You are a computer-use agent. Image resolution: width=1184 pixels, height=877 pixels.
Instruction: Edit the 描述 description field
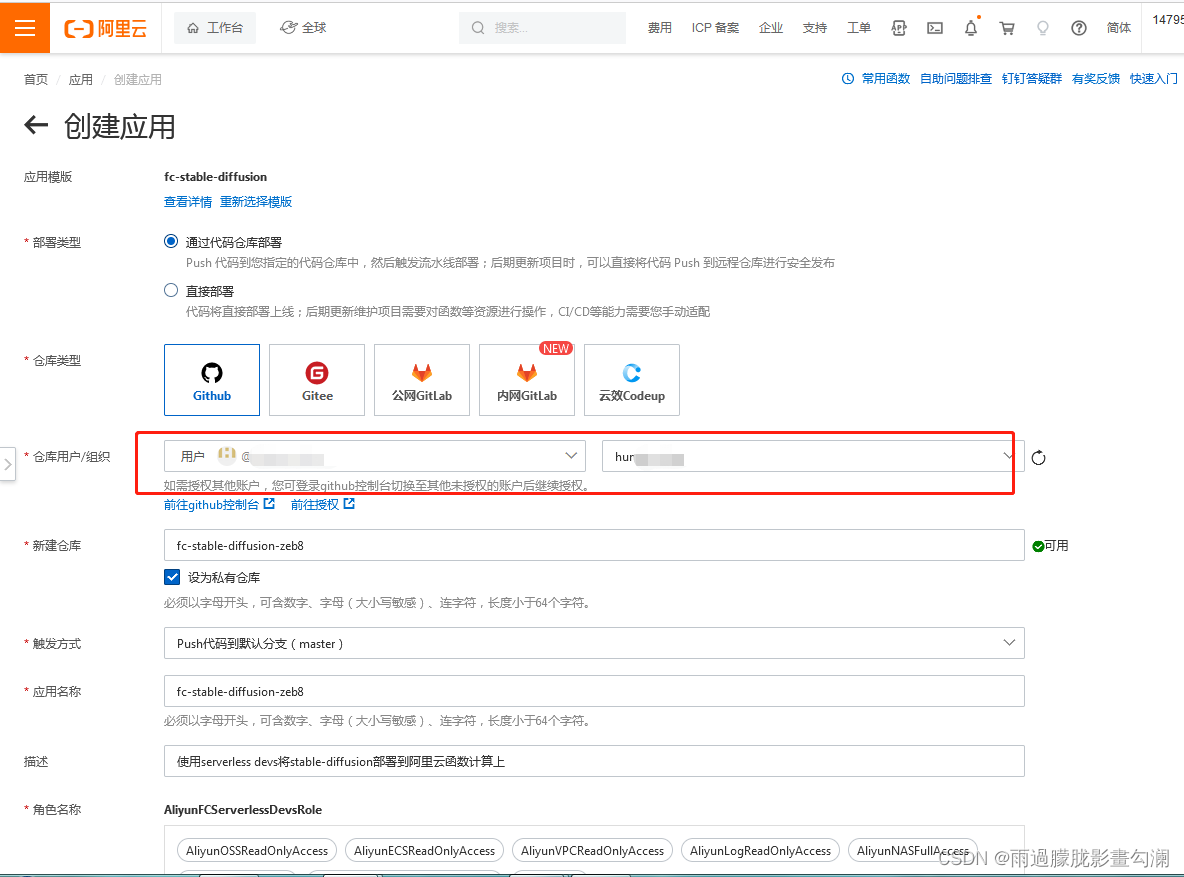click(594, 761)
